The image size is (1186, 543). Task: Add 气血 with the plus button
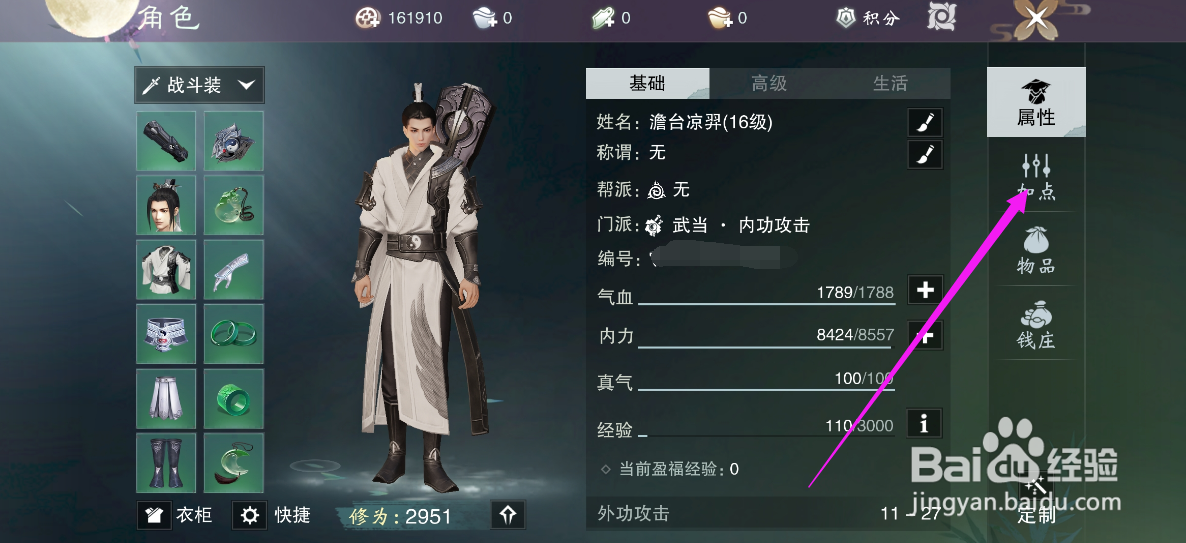tap(924, 290)
